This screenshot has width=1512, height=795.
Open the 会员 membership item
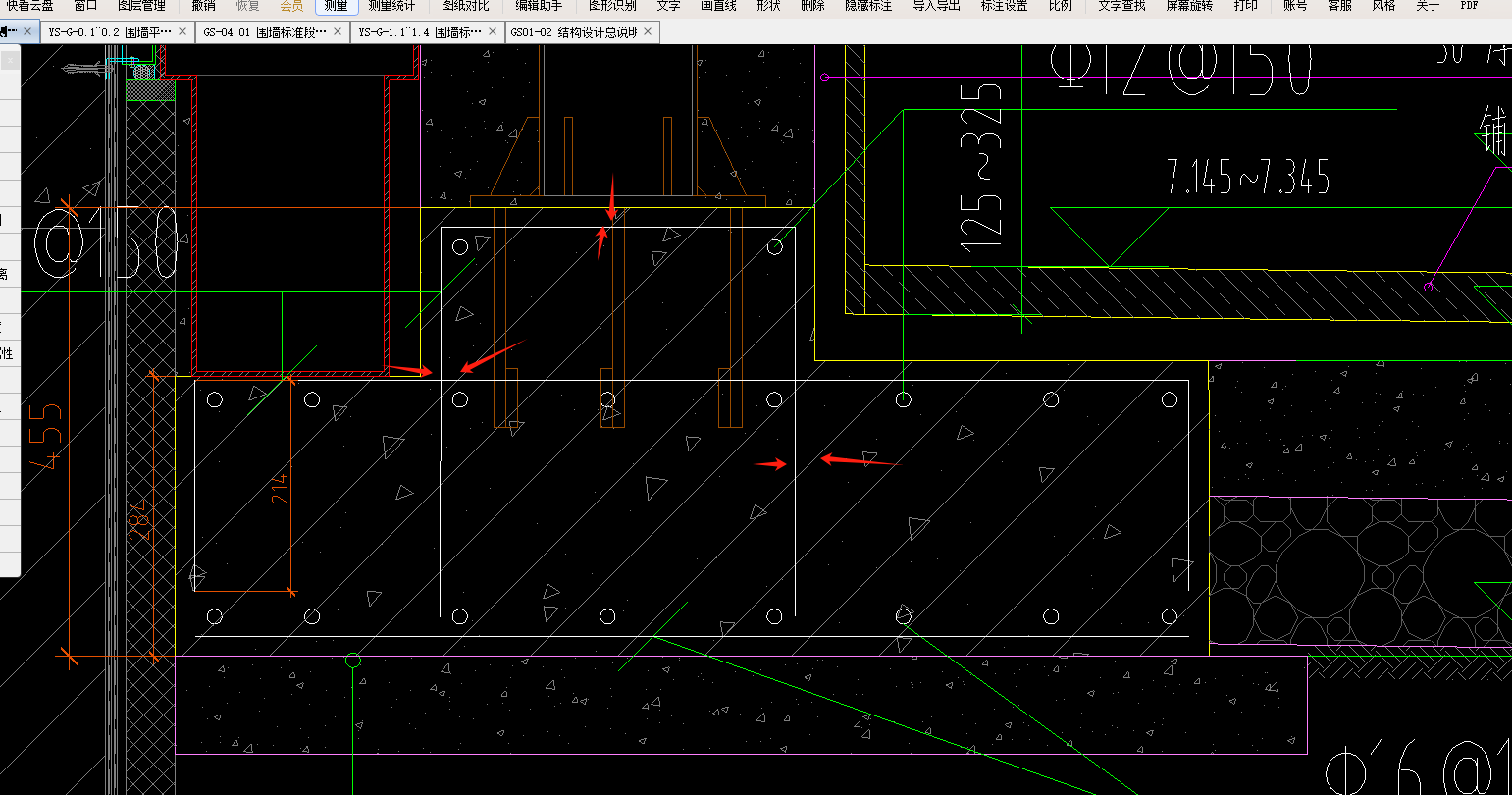tap(291, 6)
